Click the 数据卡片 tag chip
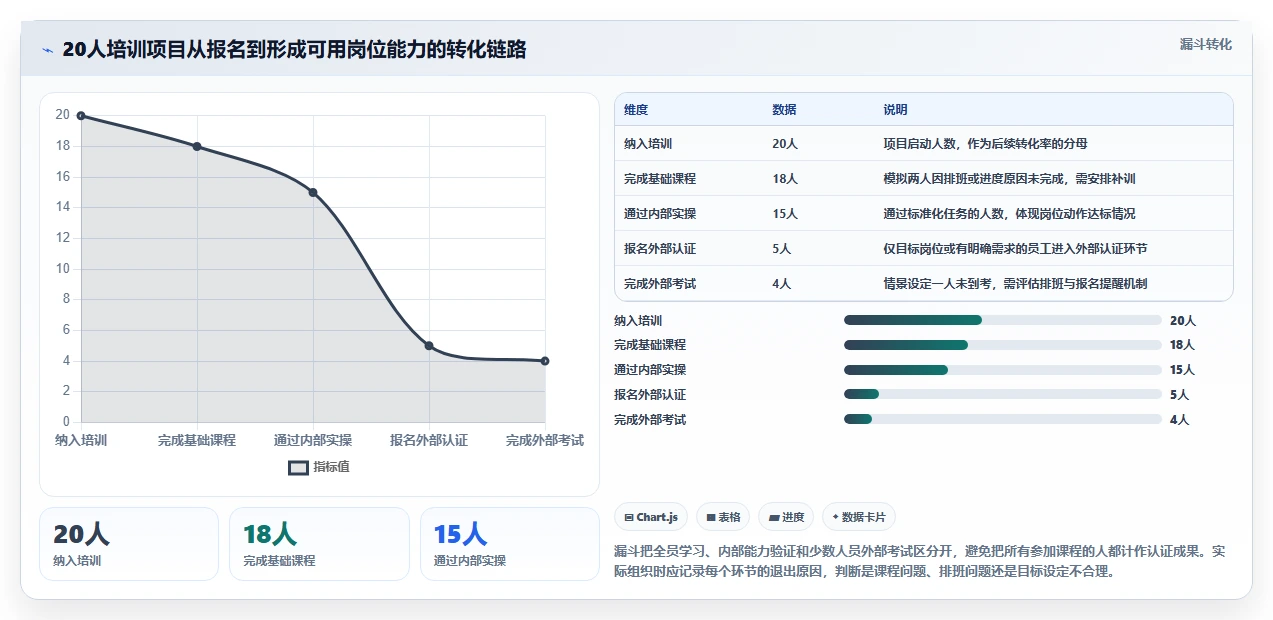 tap(858, 517)
